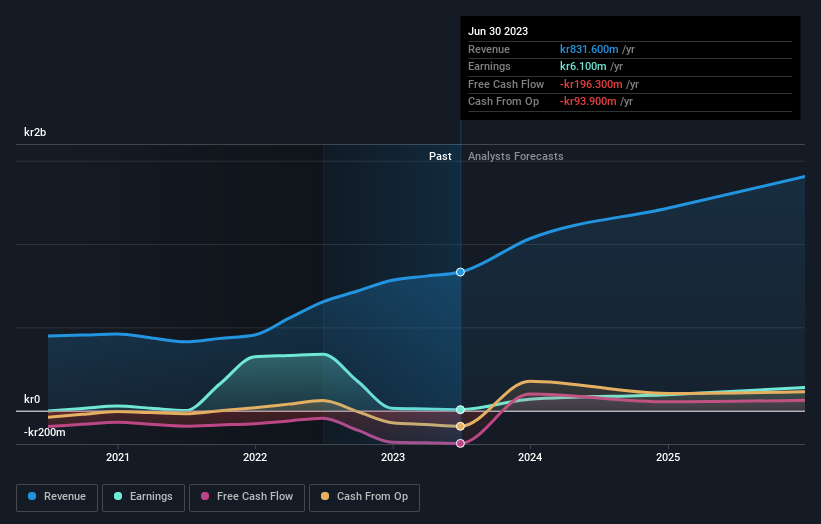Click the -kr200m y-axis label

pyautogui.click(x=45, y=432)
